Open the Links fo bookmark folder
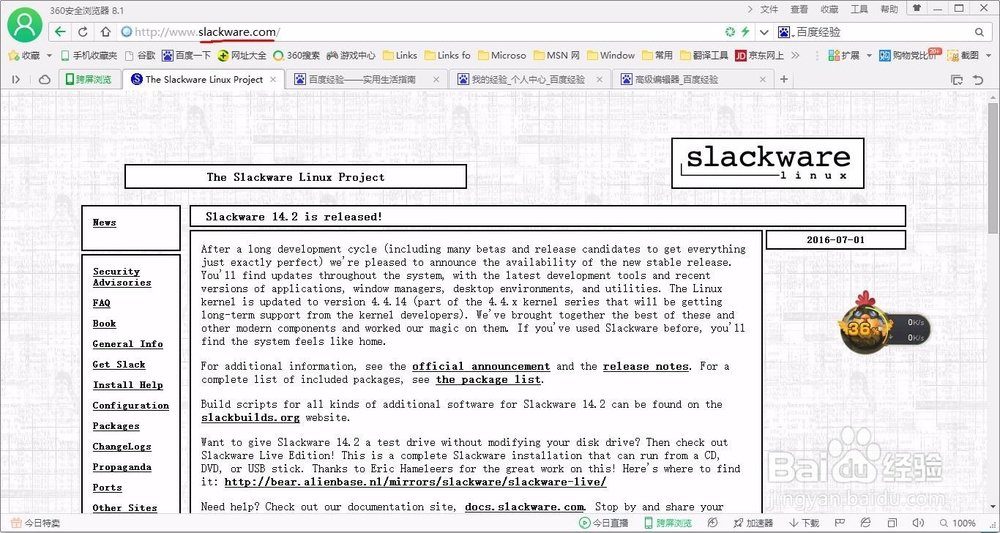The width and height of the screenshot is (1000, 533). tap(447, 55)
